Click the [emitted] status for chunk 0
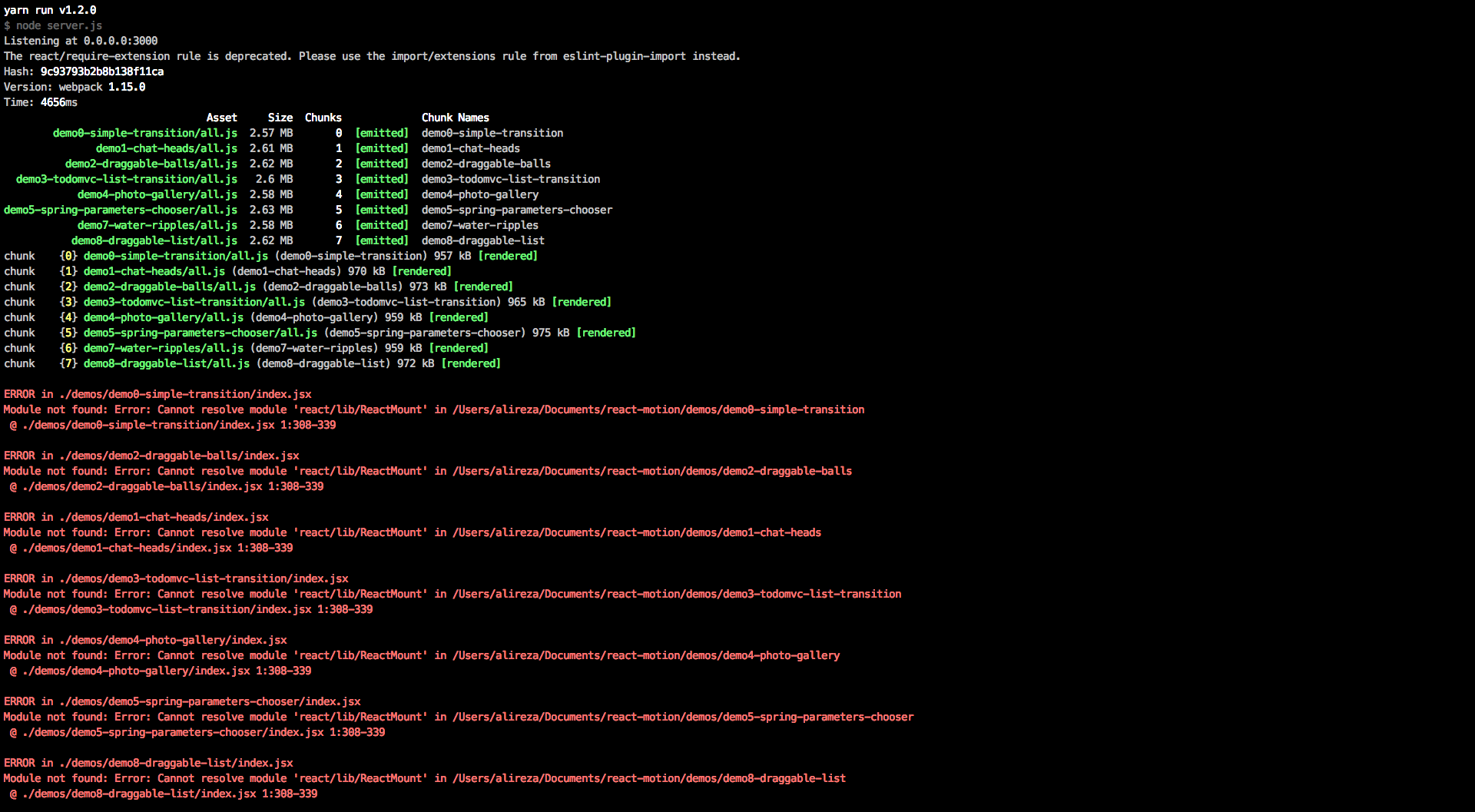The width and height of the screenshot is (1475, 812). click(x=382, y=132)
